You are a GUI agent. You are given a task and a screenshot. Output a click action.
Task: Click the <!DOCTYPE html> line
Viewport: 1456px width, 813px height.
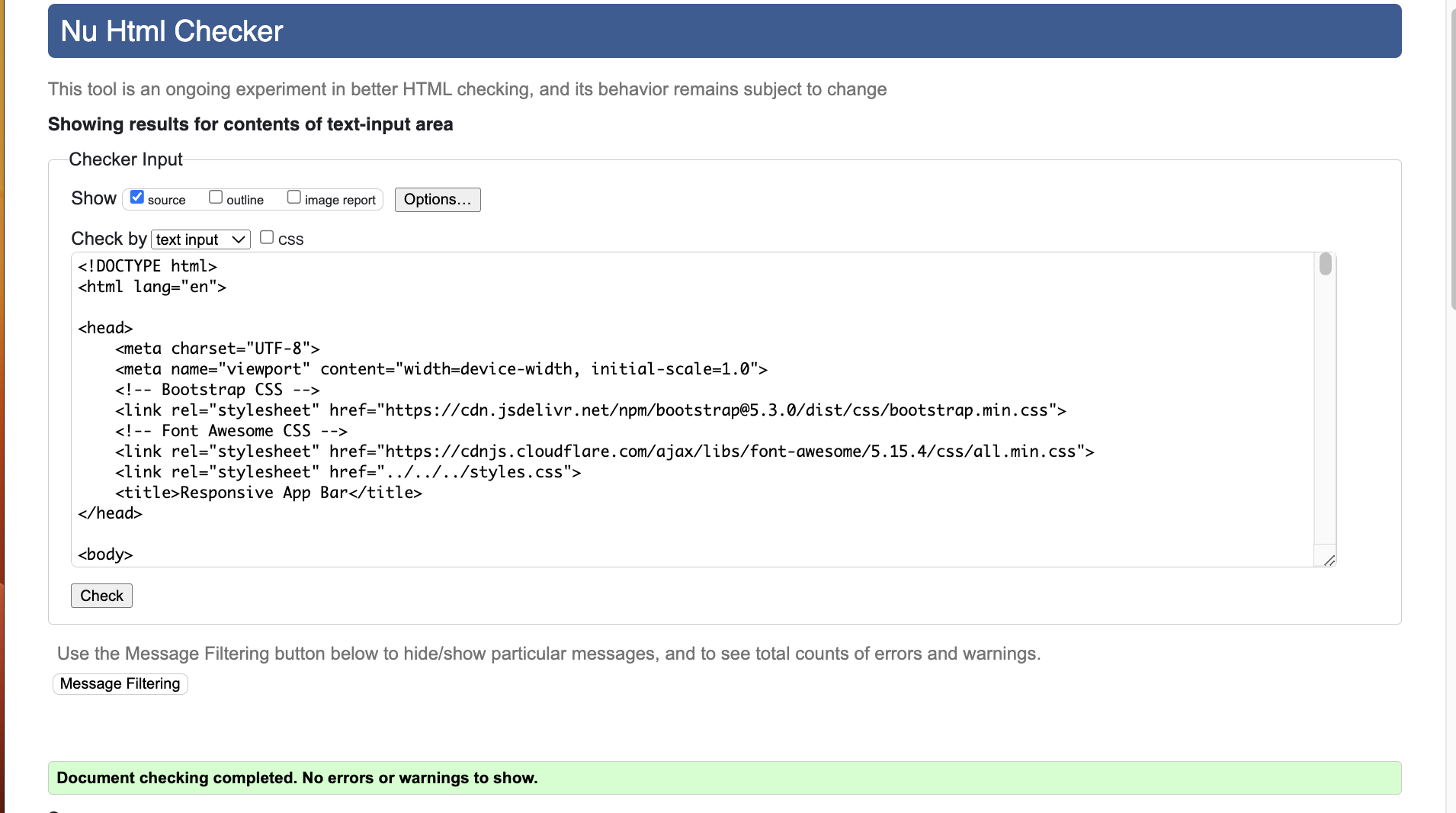[147, 266]
